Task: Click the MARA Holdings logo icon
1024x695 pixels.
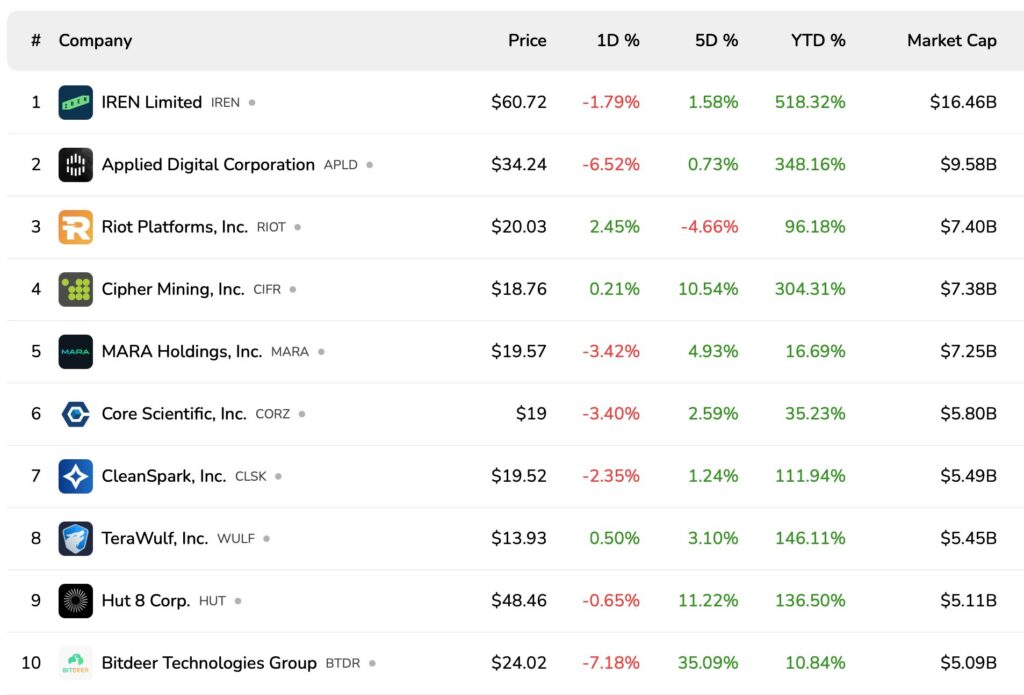Action: (74, 351)
